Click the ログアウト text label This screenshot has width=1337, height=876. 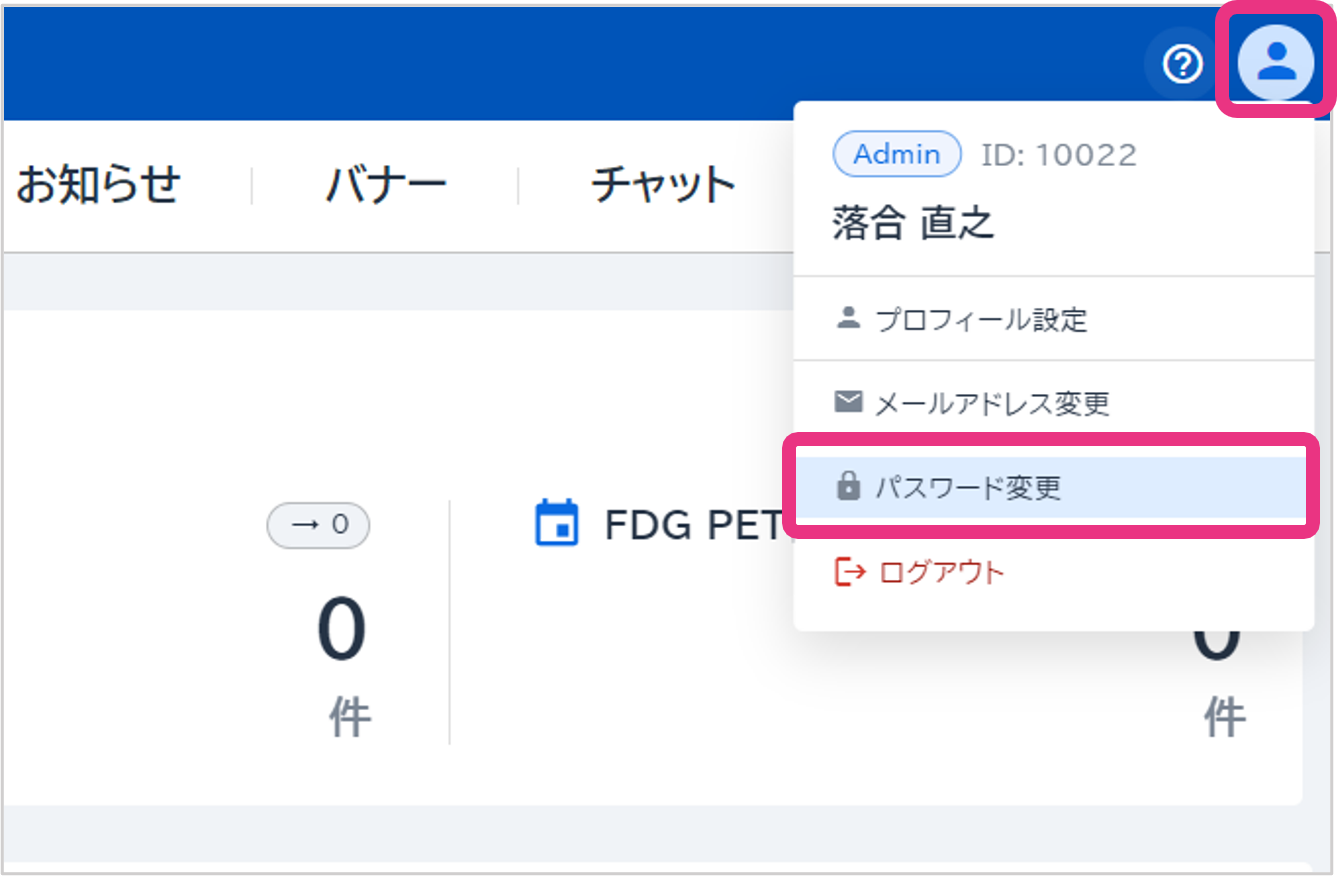point(941,573)
